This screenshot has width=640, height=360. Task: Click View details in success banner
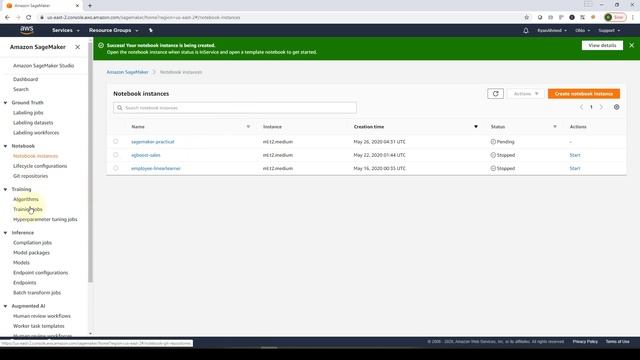(x=602, y=45)
